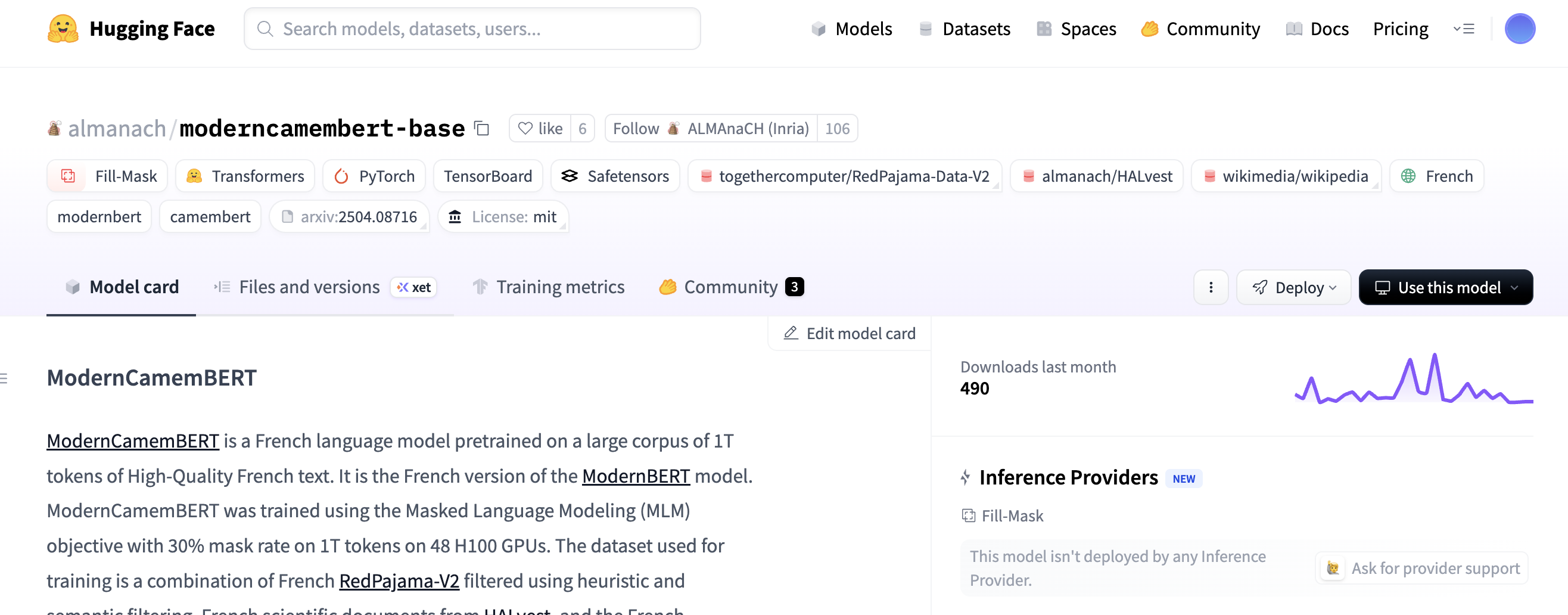The width and height of the screenshot is (1568, 615).
Task: Expand the Deploy dropdown
Action: 1293,287
